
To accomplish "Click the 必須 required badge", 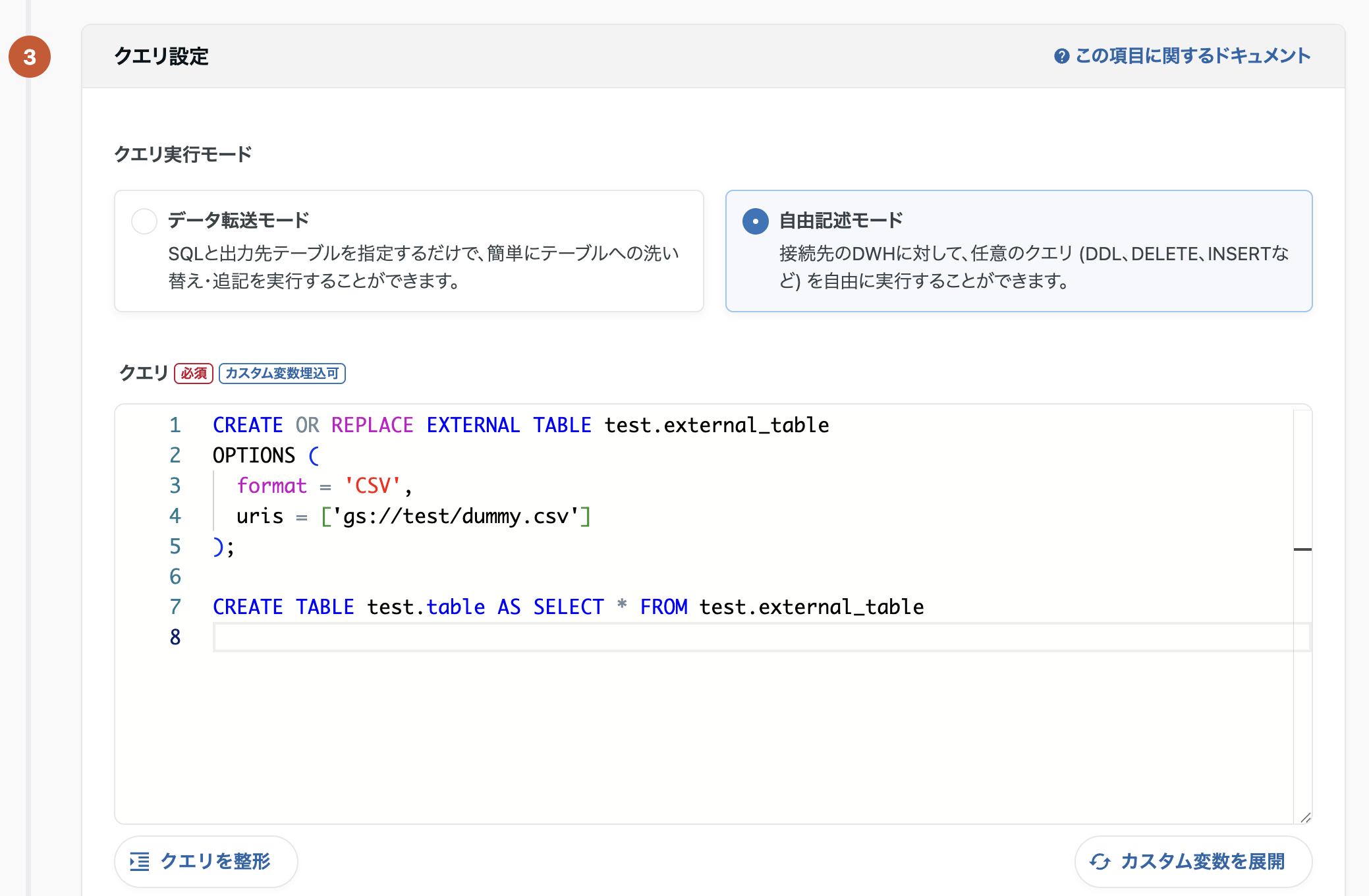I will point(194,374).
